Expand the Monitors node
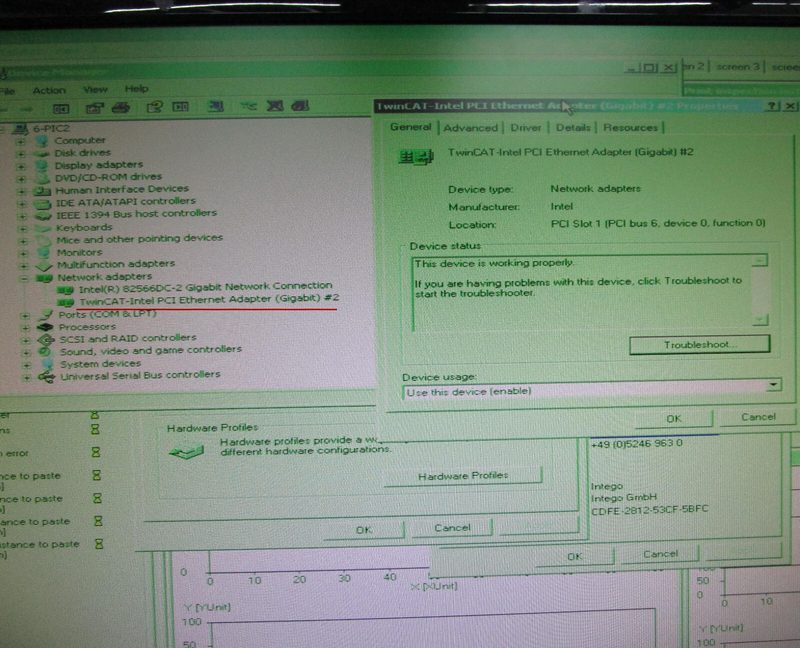800x648 pixels. [23, 253]
